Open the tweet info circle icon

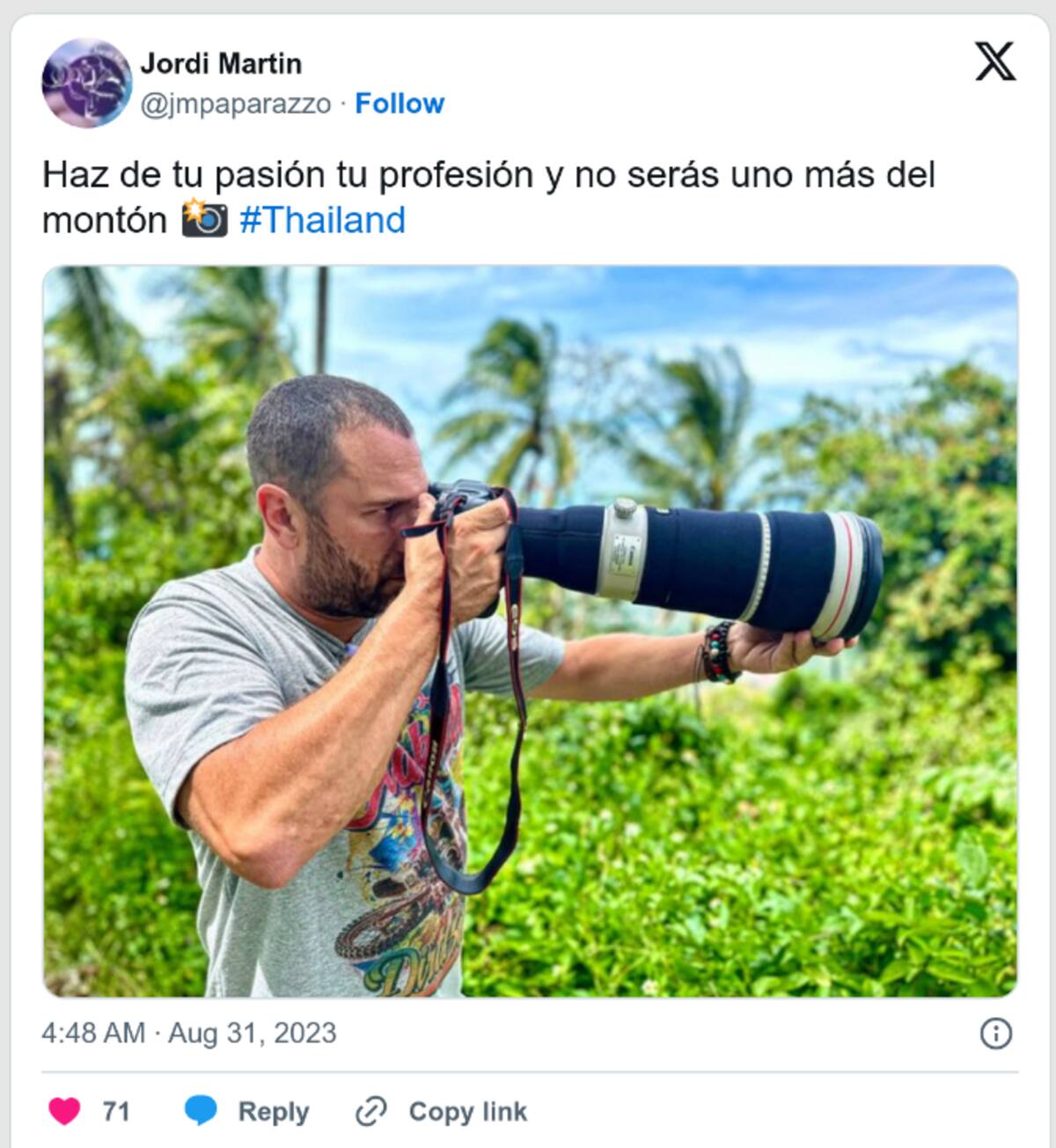[x=995, y=1033]
